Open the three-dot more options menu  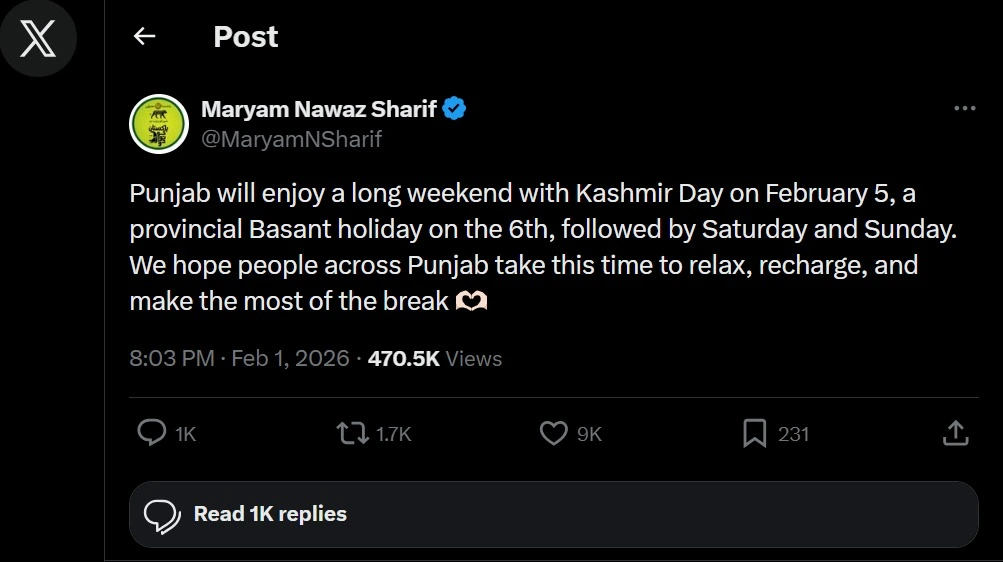964,108
